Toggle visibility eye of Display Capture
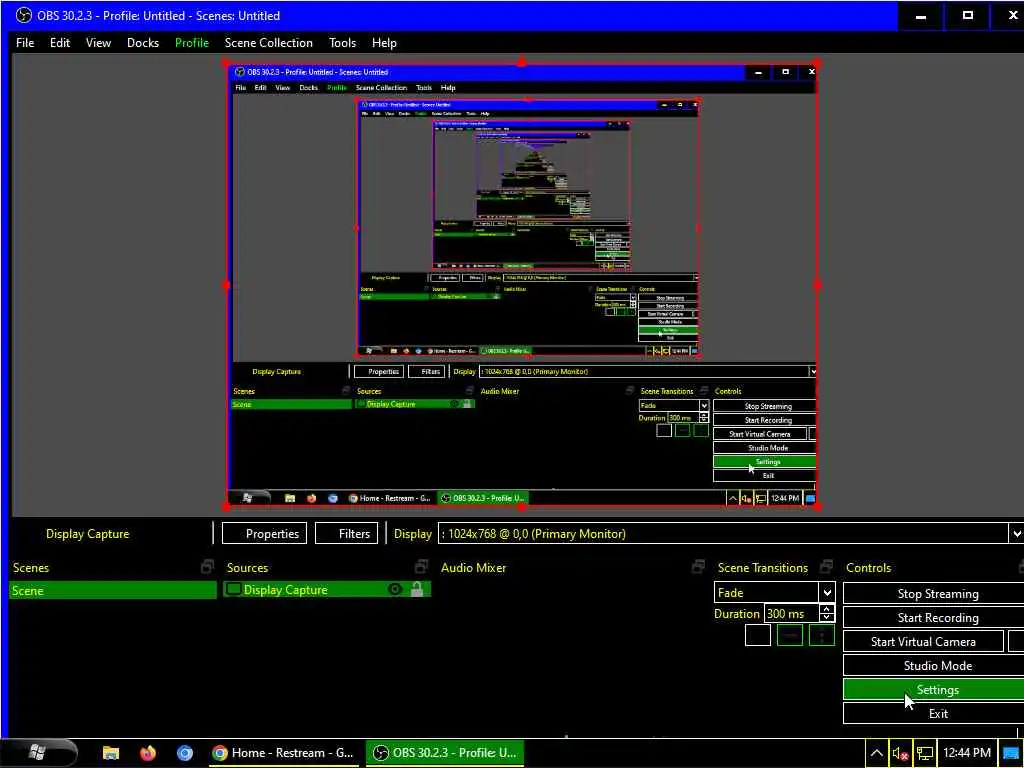The width and height of the screenshot is (1024, 768). click(x=395, y=590)
